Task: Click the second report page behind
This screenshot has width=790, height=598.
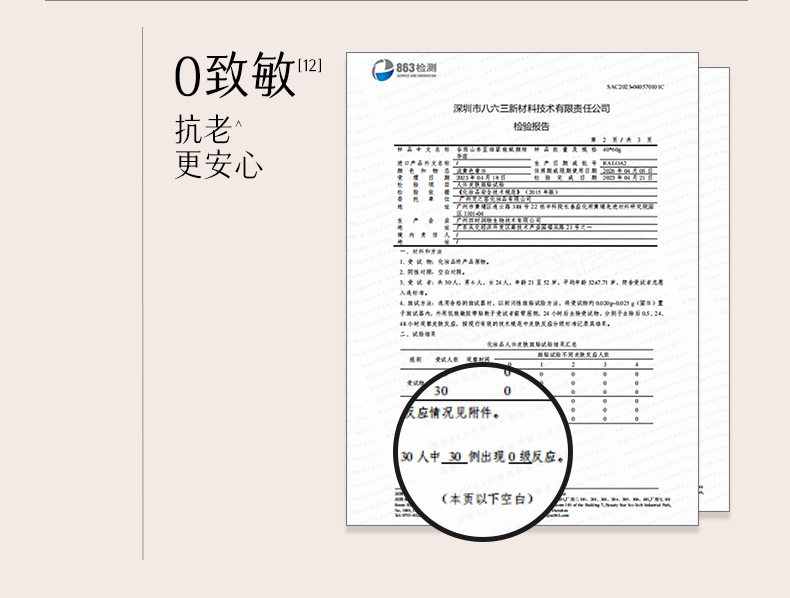Action: (714, 290)
